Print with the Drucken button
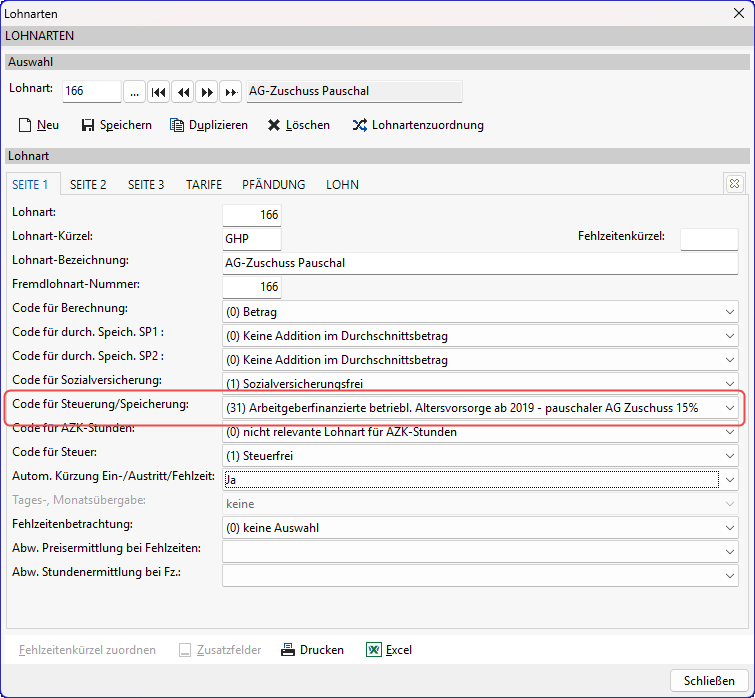 (312, 650)
